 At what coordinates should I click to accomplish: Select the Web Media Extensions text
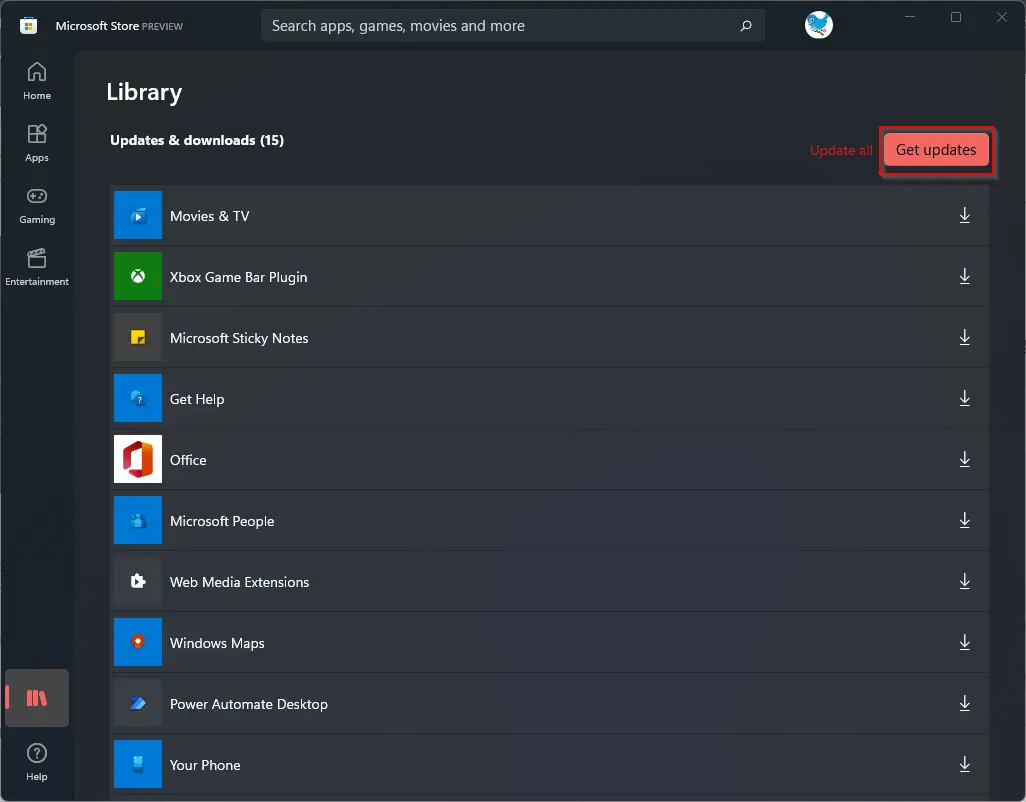tap(239, 582)
